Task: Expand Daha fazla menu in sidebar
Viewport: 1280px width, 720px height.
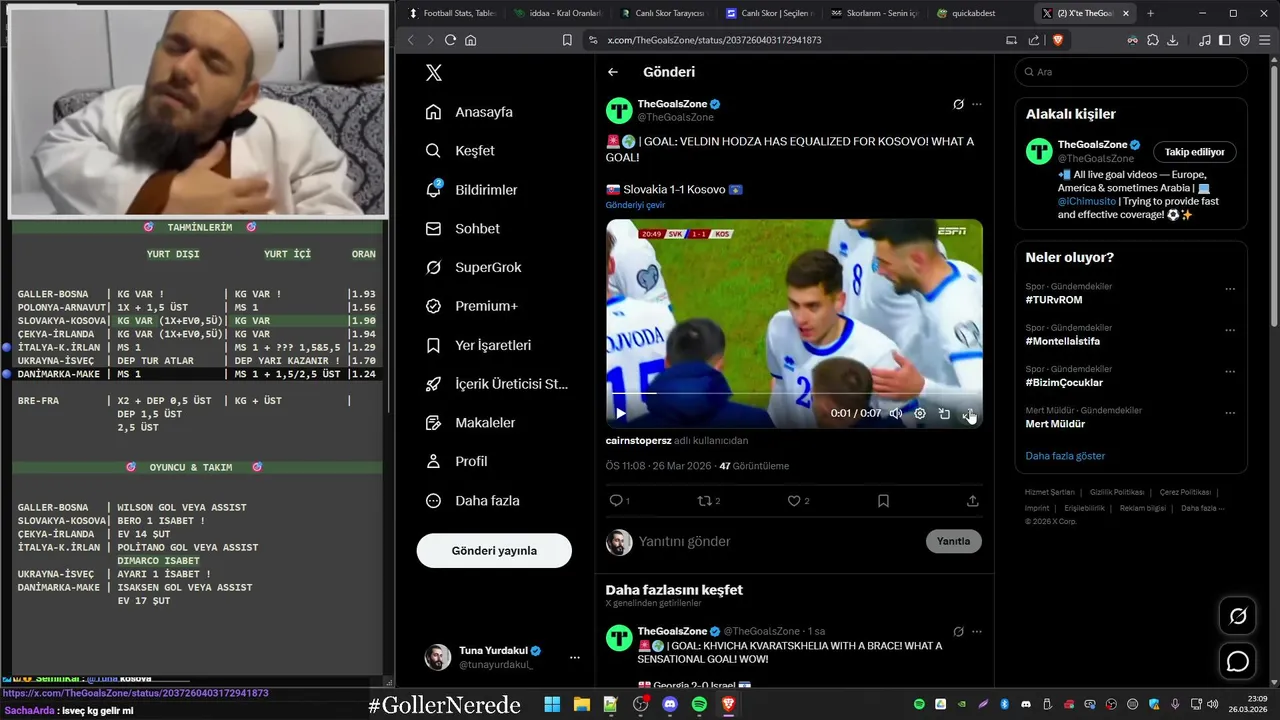Action: coord(472,501)
